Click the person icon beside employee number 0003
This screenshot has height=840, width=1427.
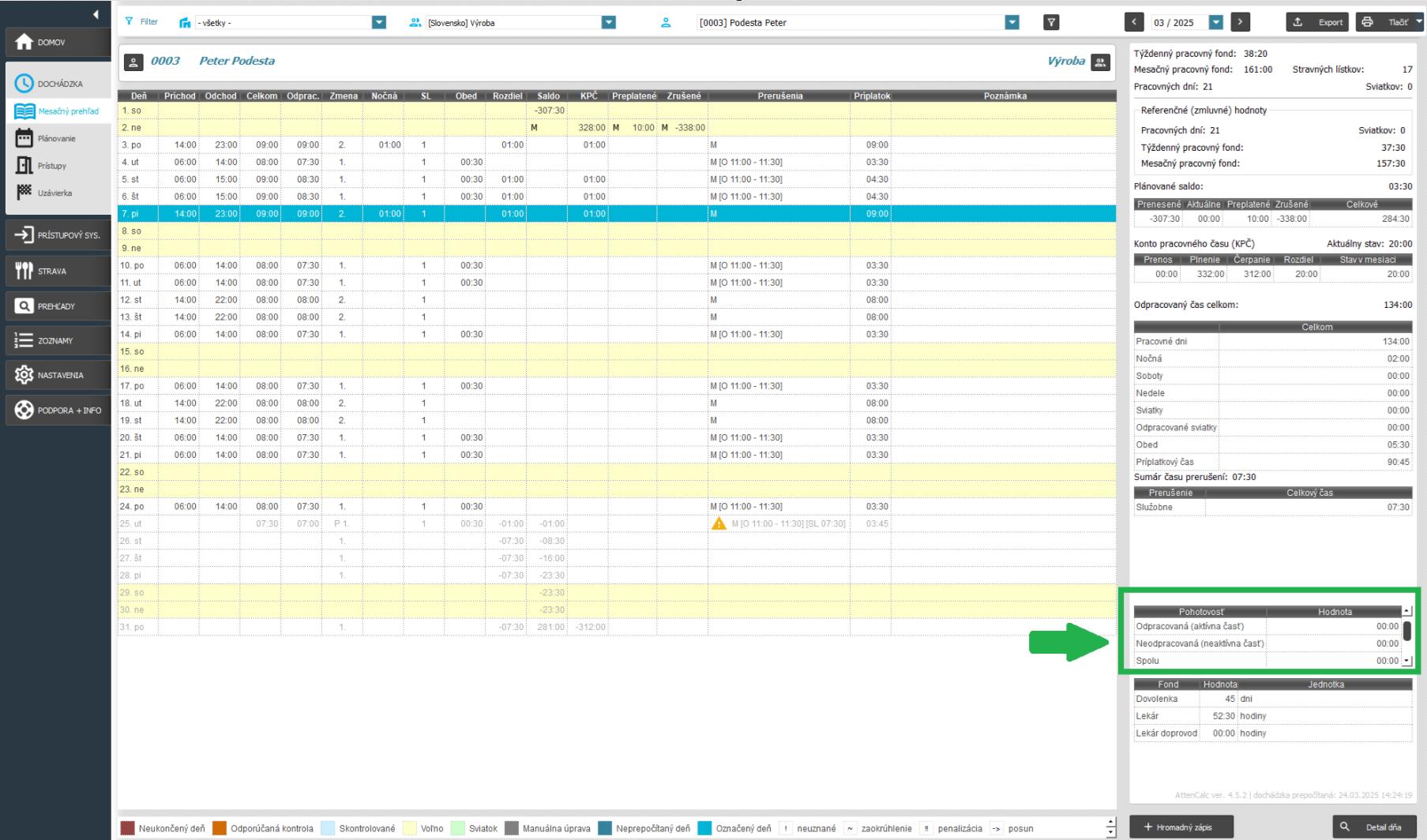click(x=134, y=62)
